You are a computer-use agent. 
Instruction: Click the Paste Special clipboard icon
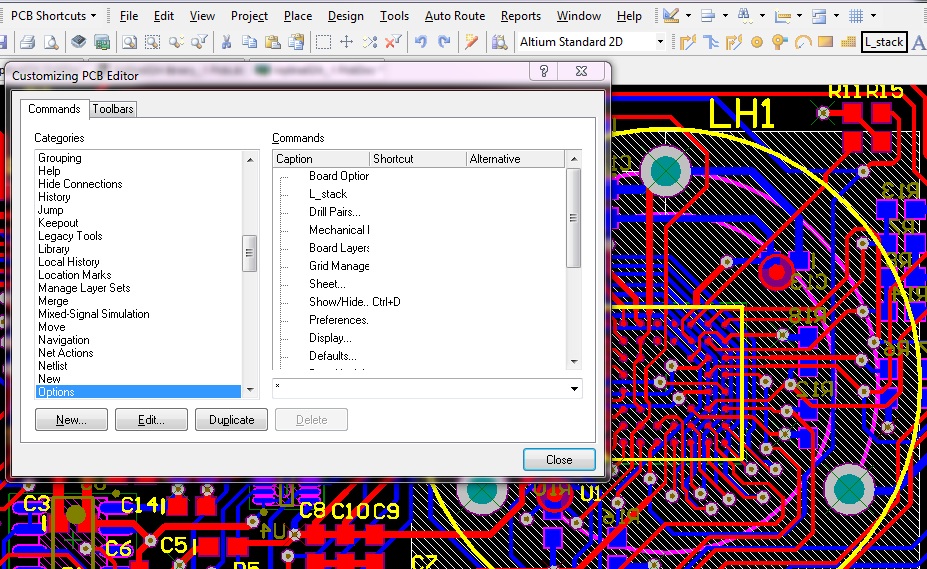296,42
